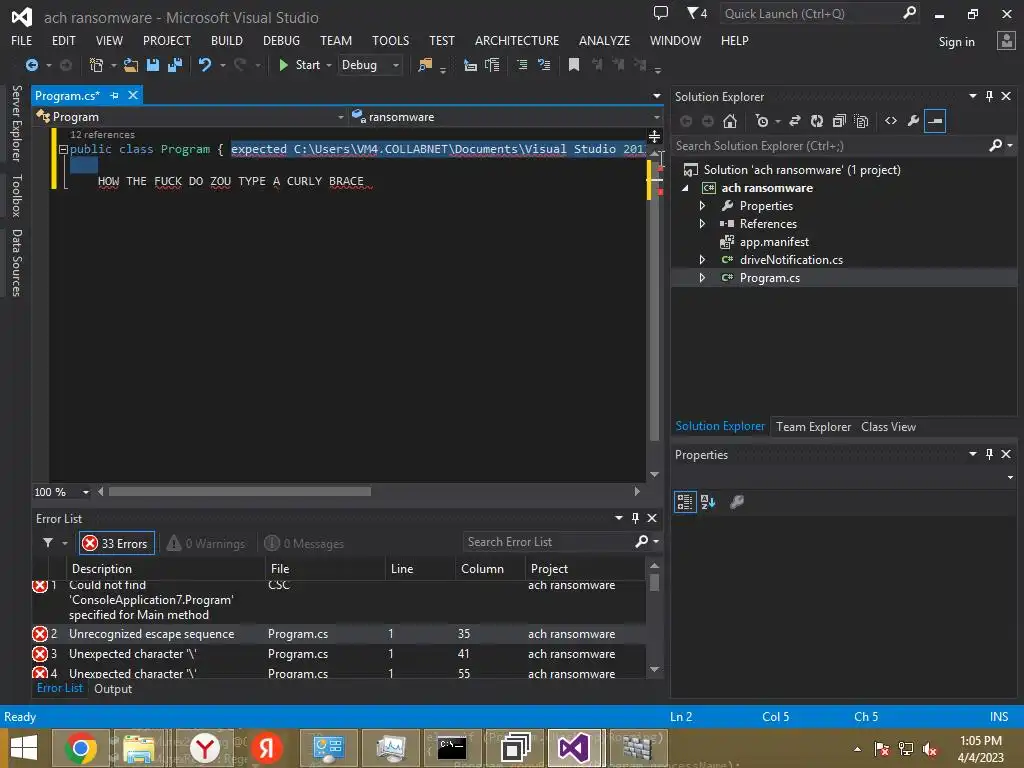Screen dimensions: 1024x768
Task: Open the Server Explorer side tab
Action: (16, 123)
